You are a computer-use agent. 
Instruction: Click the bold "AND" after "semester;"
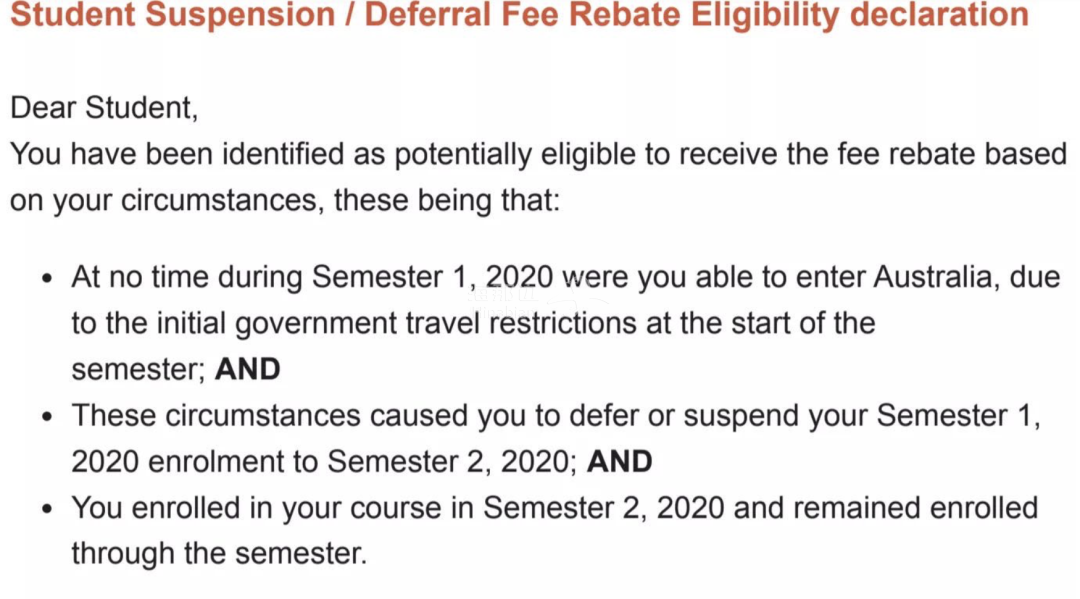point(248,369)
